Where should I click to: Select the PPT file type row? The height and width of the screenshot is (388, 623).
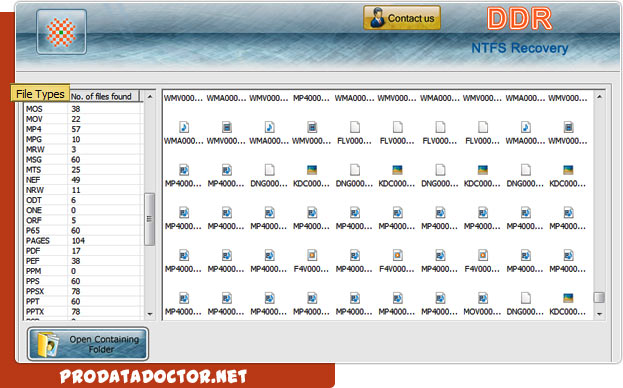[83, 301]
